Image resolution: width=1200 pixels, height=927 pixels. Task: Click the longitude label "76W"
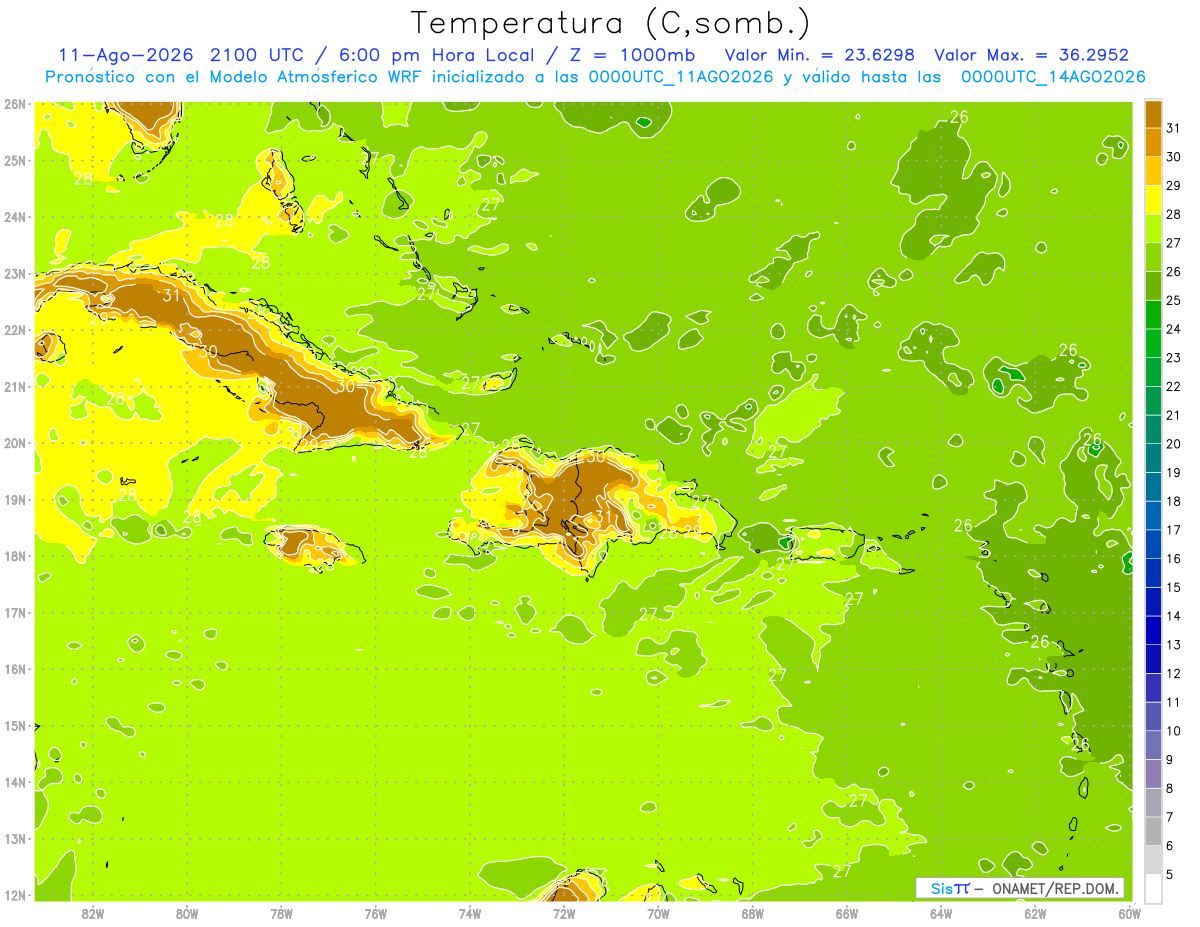pyautogui.click(x=376, y=913)
